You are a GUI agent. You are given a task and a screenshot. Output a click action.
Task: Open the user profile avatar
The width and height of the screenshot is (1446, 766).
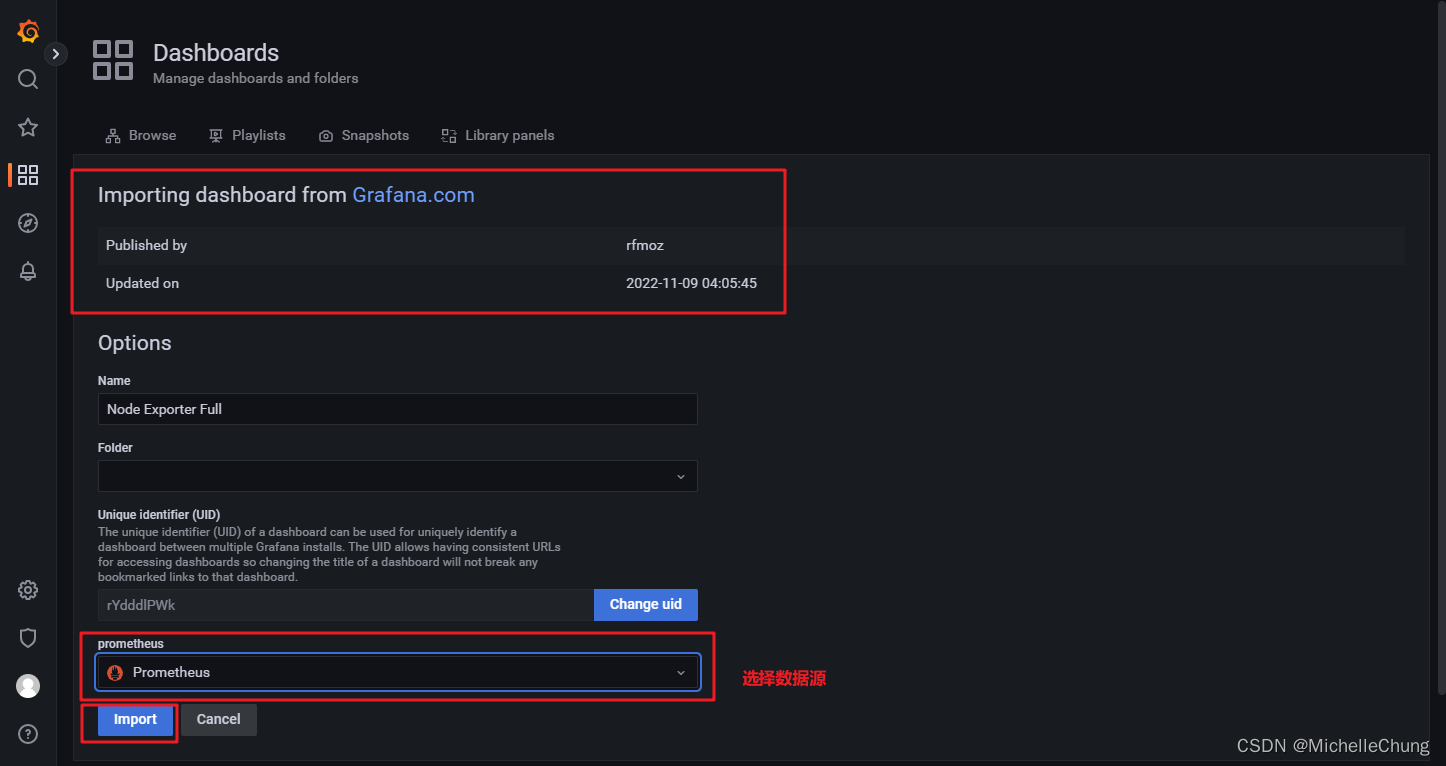pos(28,686)
